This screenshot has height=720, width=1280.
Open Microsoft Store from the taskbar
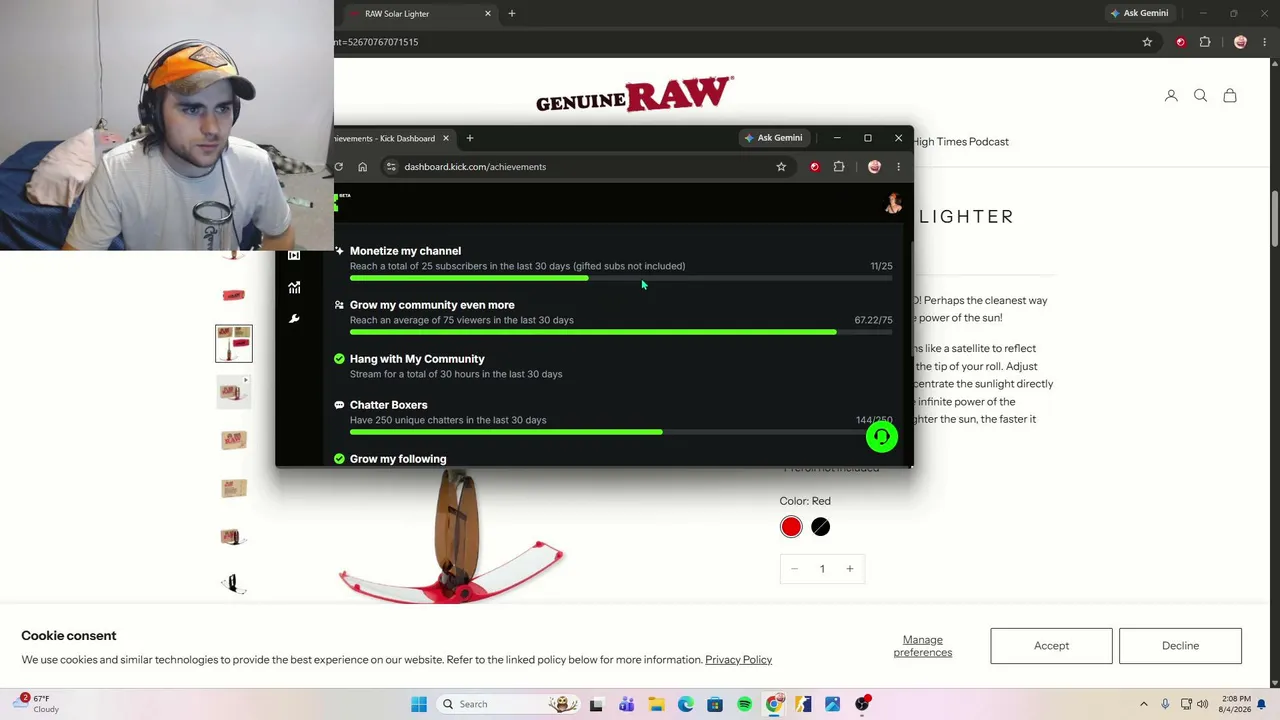coord(715,704)
